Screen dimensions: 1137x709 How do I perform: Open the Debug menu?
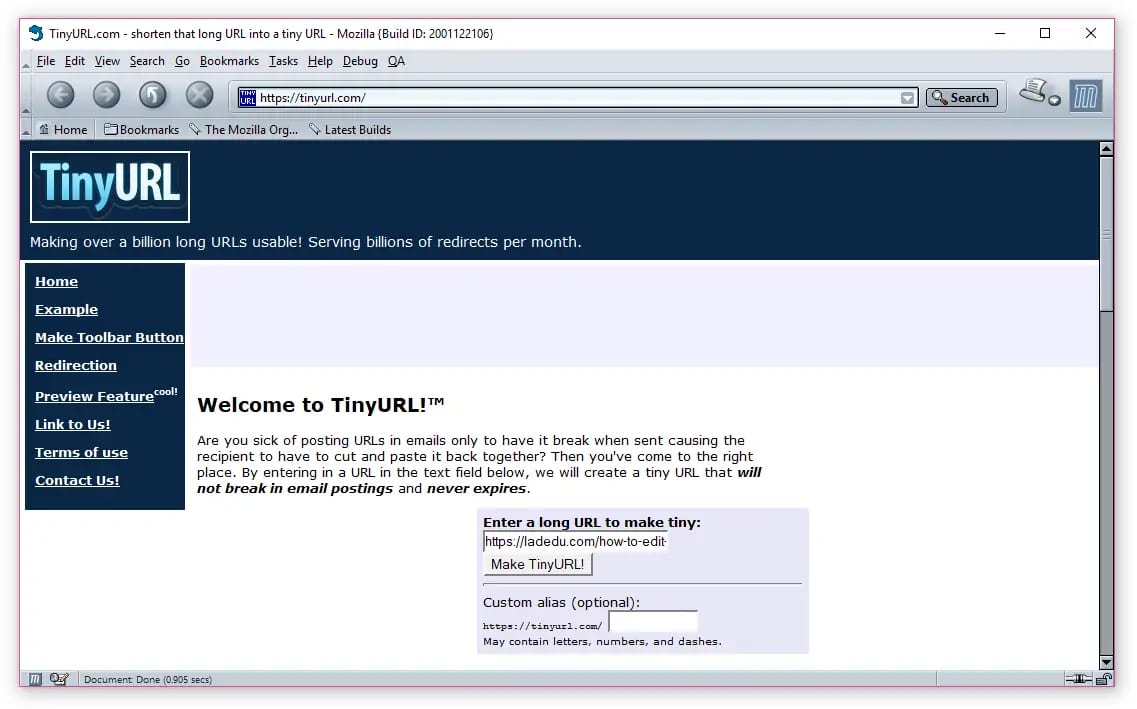pyautogui.click(x=360, y=61)
